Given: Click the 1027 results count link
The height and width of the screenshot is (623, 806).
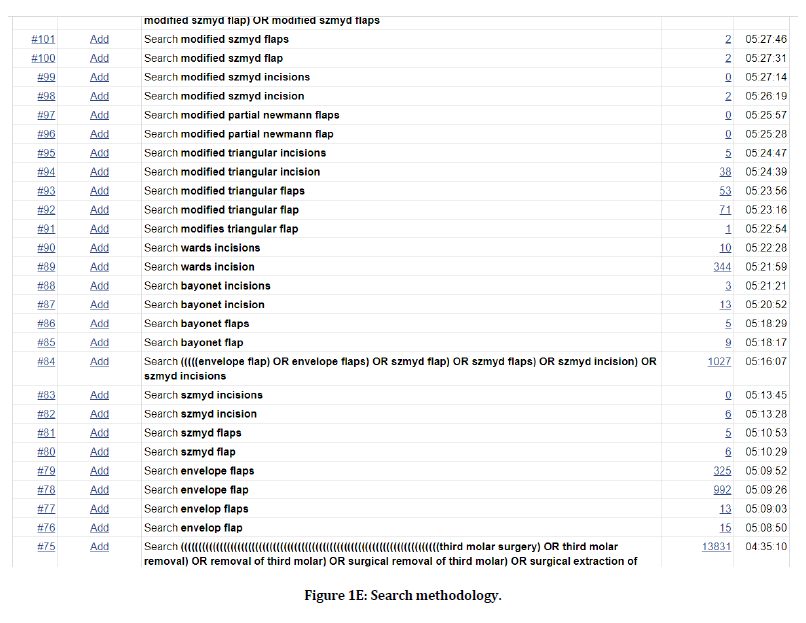Looking at the screenshot, I should [x=719, y=362].
